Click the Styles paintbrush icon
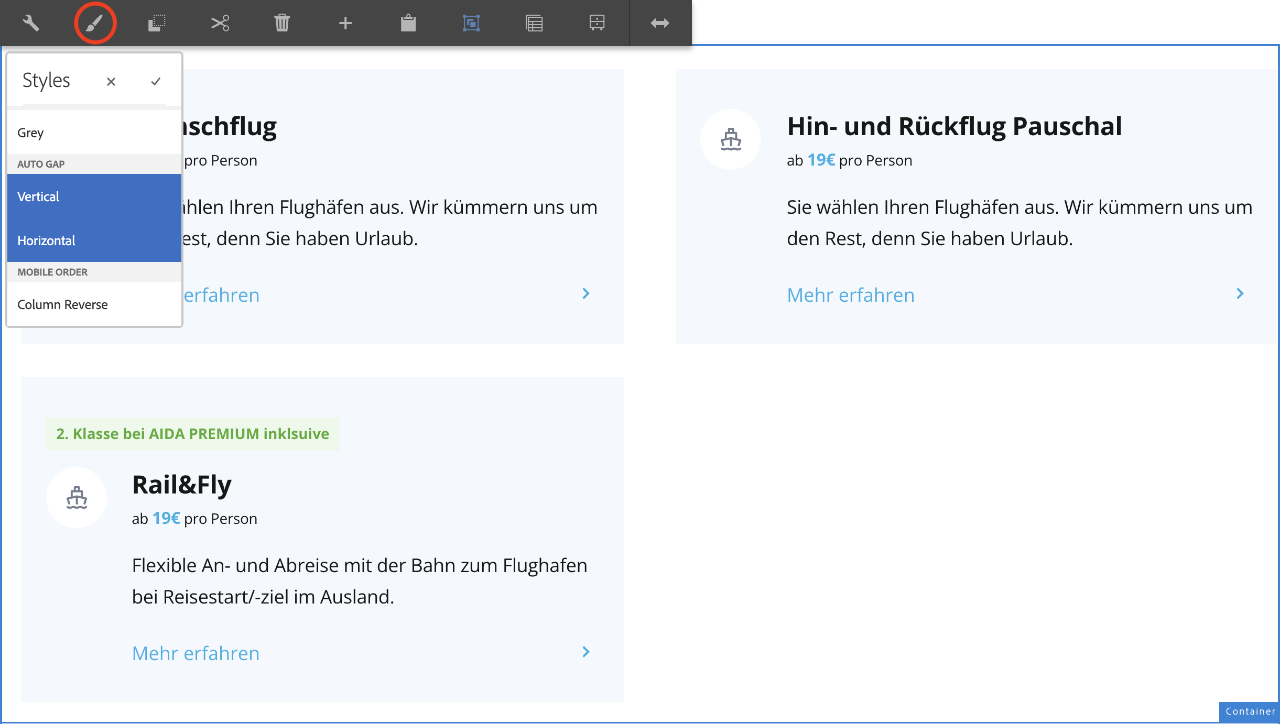The height and width of the screenshot is (724, 1280). 96,23
